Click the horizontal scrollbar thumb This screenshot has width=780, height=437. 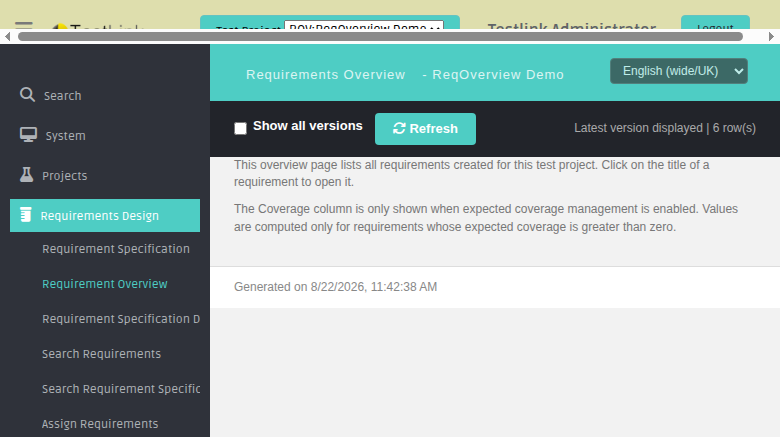point(381,36)
